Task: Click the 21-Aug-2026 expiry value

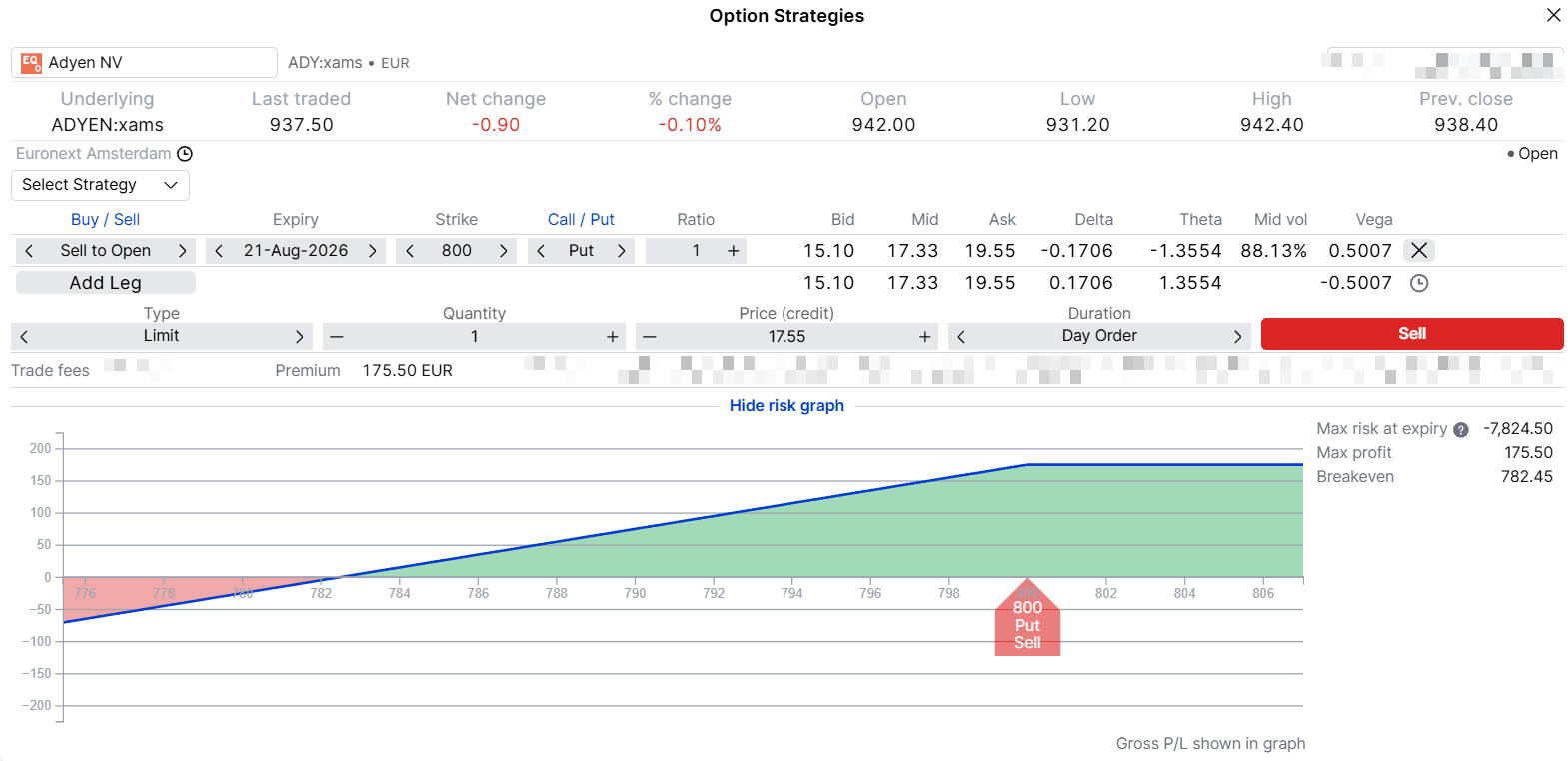Action: point(296,251)
